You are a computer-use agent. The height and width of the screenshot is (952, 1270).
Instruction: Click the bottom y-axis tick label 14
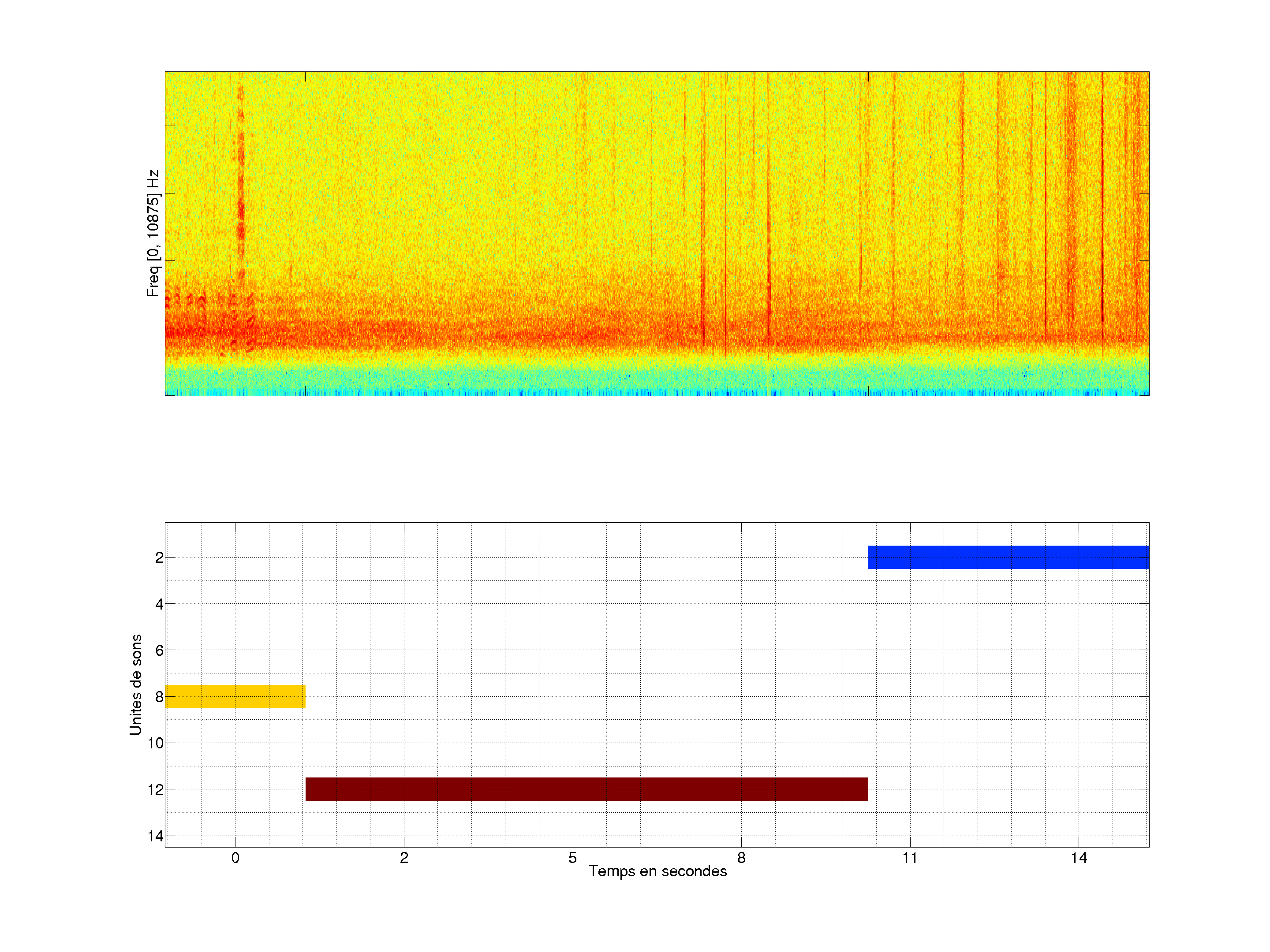pos(156,836)
